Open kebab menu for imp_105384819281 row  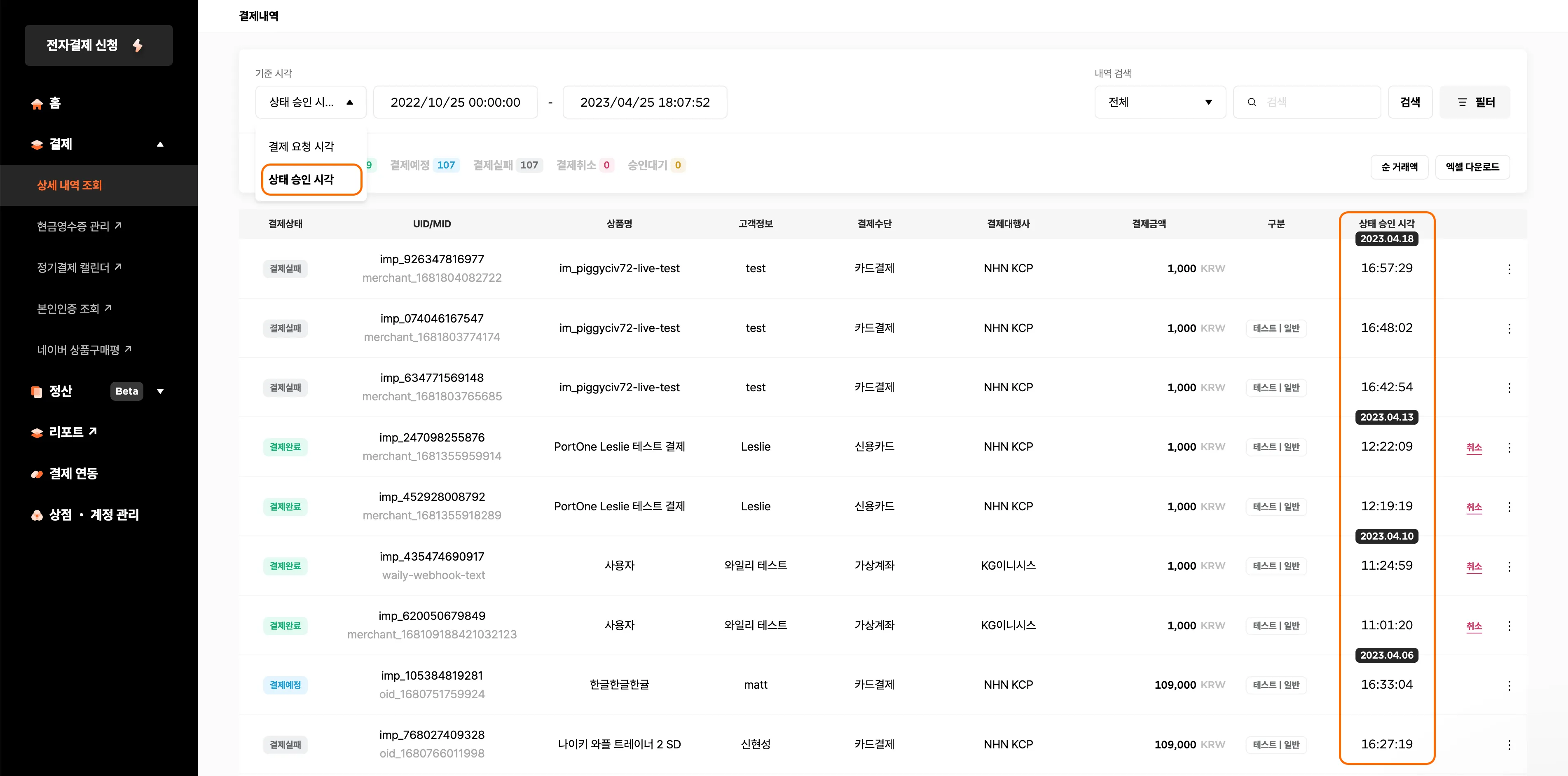click(1509, 685)
